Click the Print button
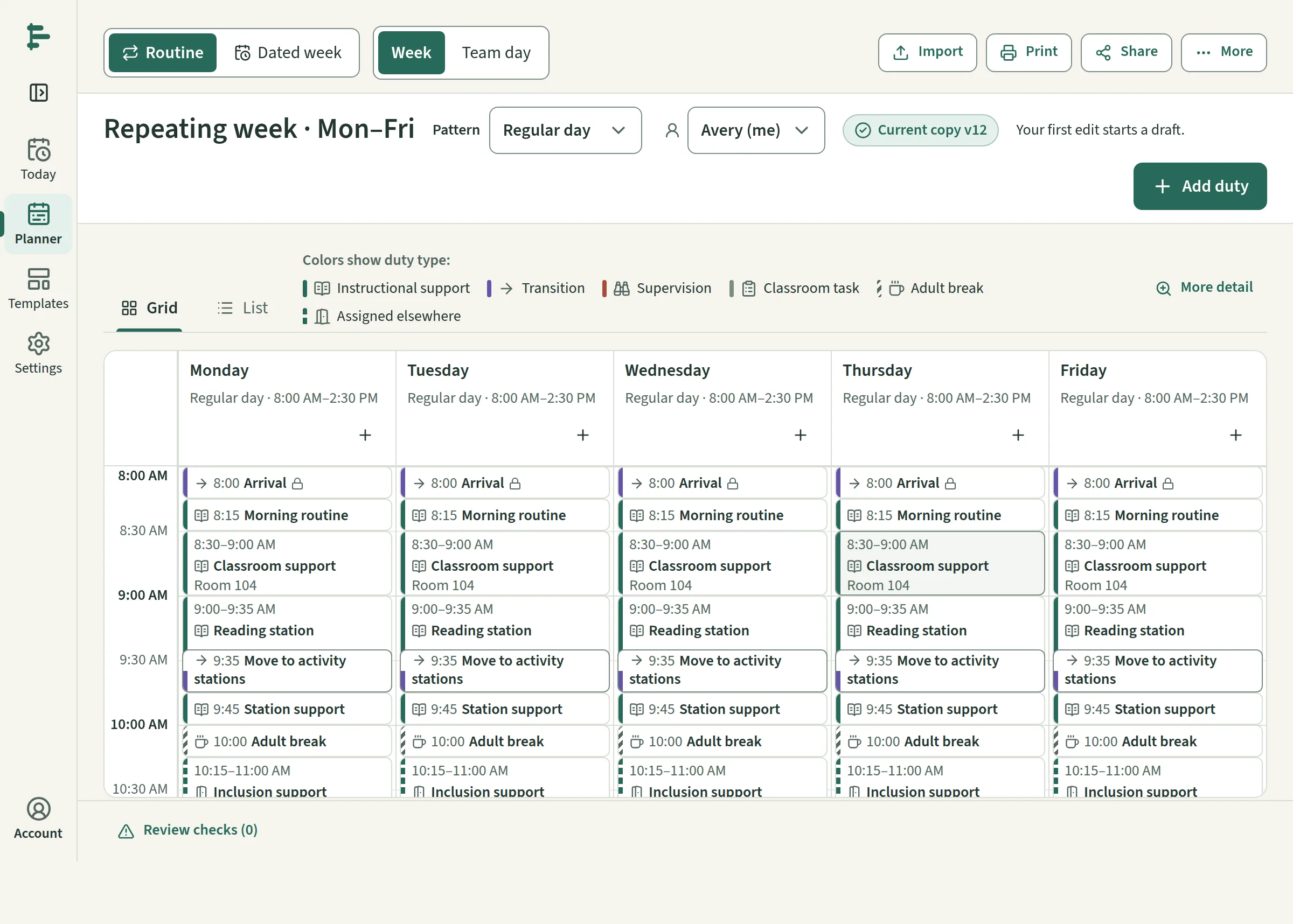The image size is (1293, 924). click(1028, 52)
